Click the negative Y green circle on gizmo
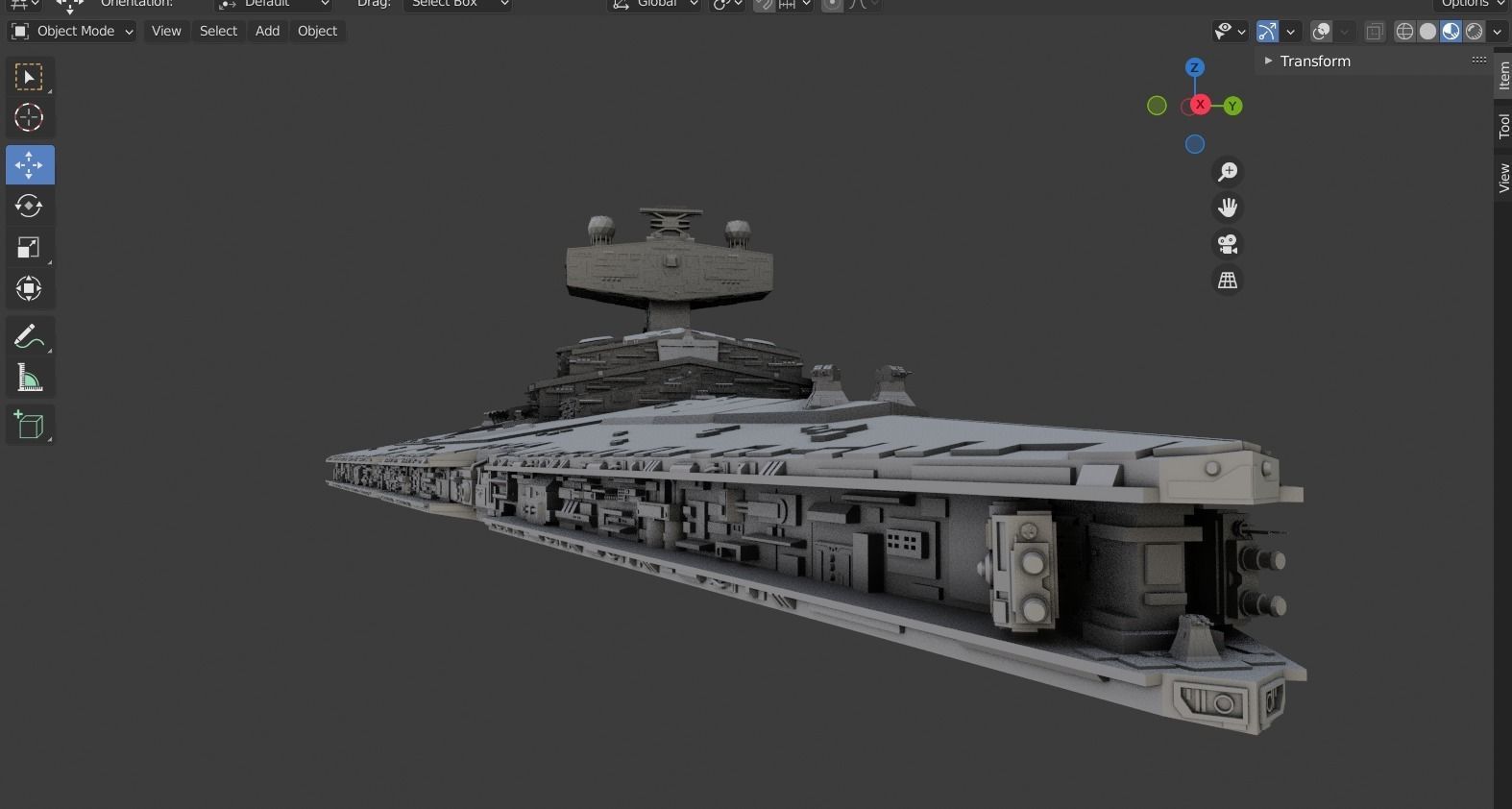The width and height of the screenshot is (1512, 809). coord(1158,106)
